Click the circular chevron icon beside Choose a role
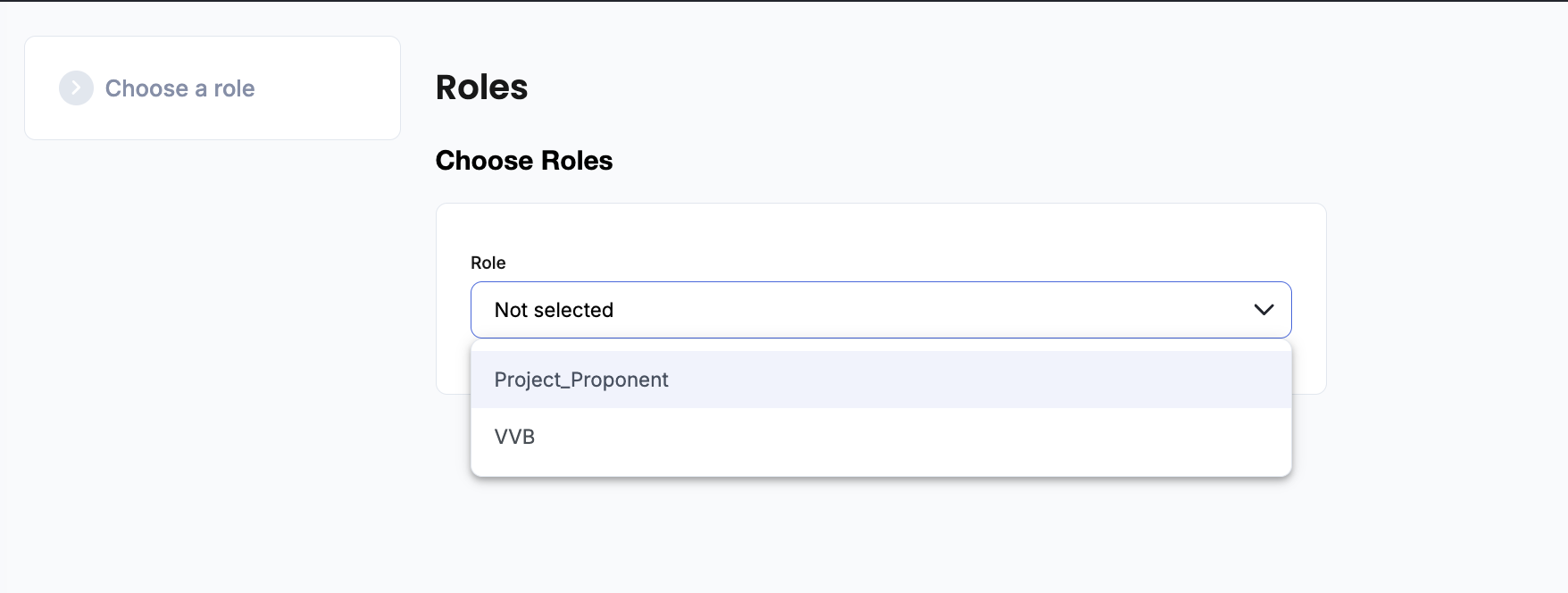This screenshot has height=593, width=1568. (x=76, y=88)
